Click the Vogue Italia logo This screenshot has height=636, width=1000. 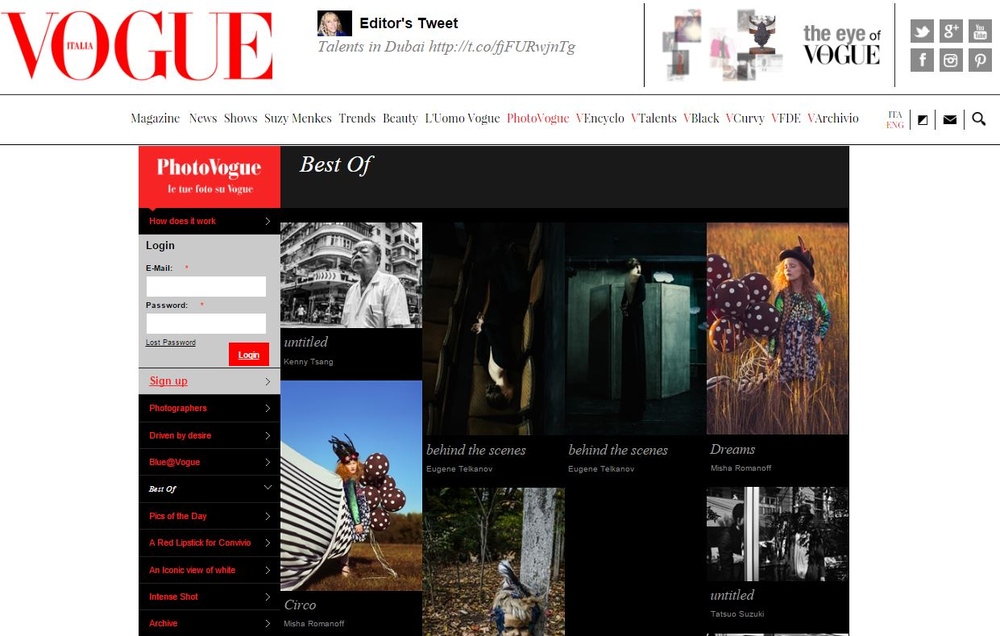click(x=137, y=45)
